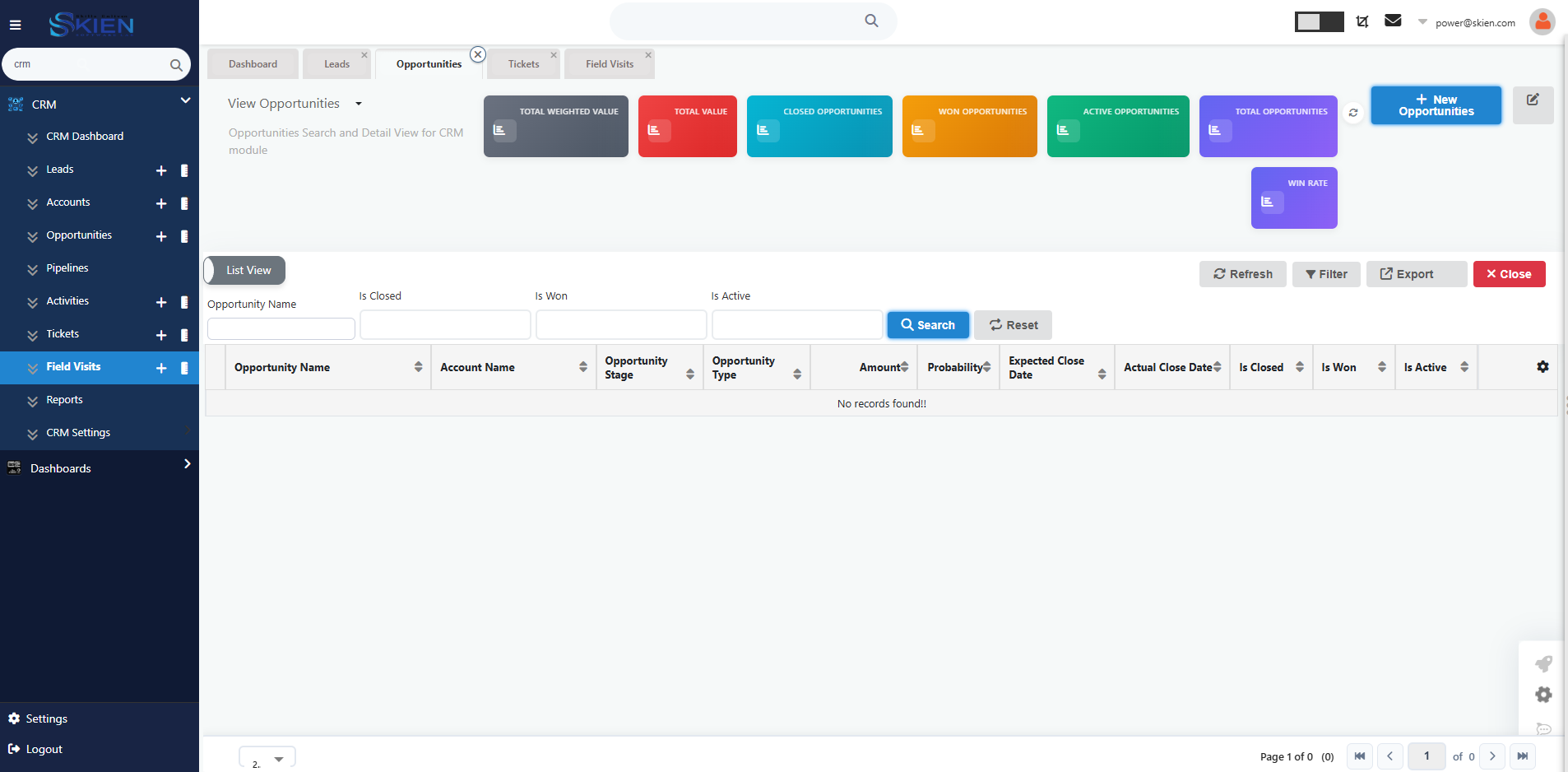Flip the dark mode theme switch
1568x772 pixels.
pyautogui.click(x=1320, y=21)
